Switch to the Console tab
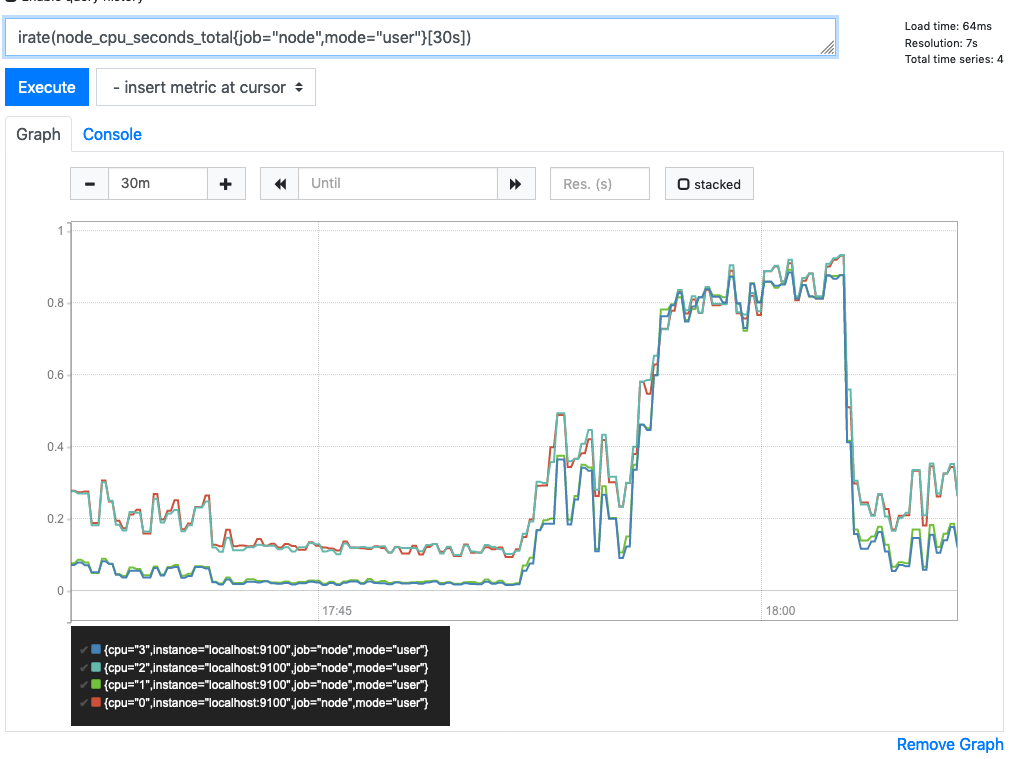Screen dimensions: 1017x759 tap(112, 134)
